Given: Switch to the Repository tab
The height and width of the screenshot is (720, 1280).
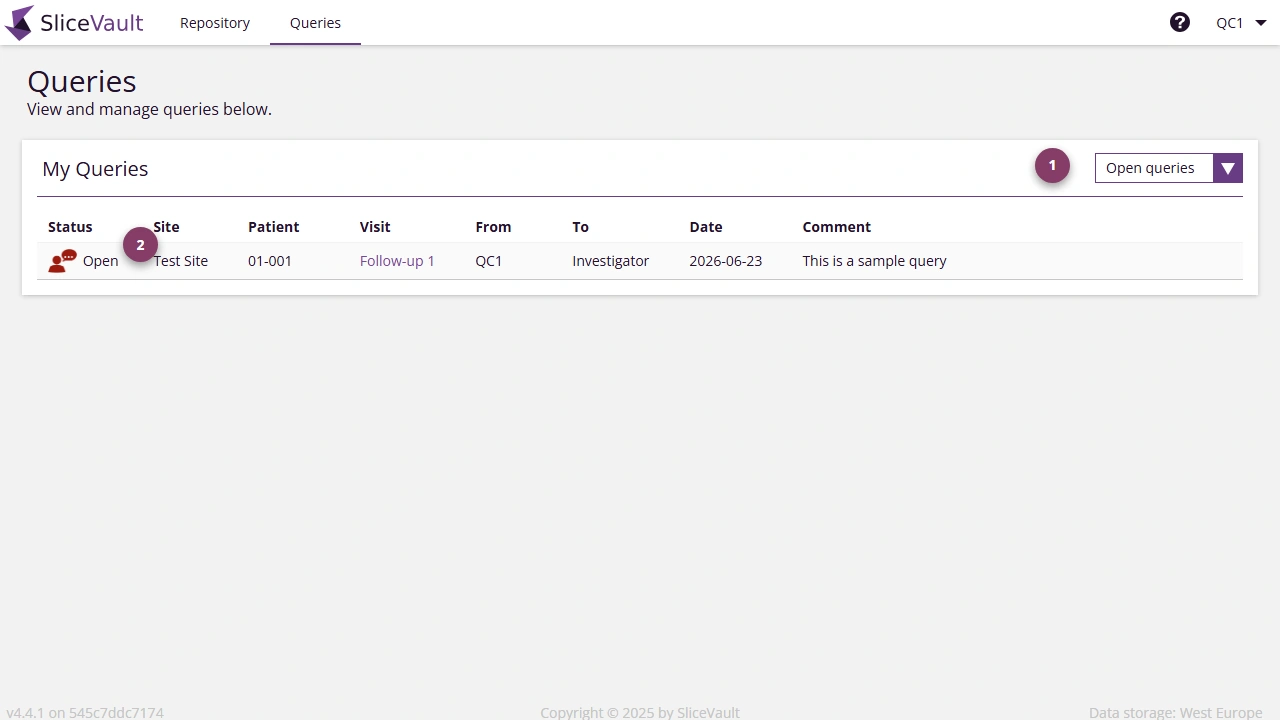Looking at the screenshot, I should click(x=215, y=22).
